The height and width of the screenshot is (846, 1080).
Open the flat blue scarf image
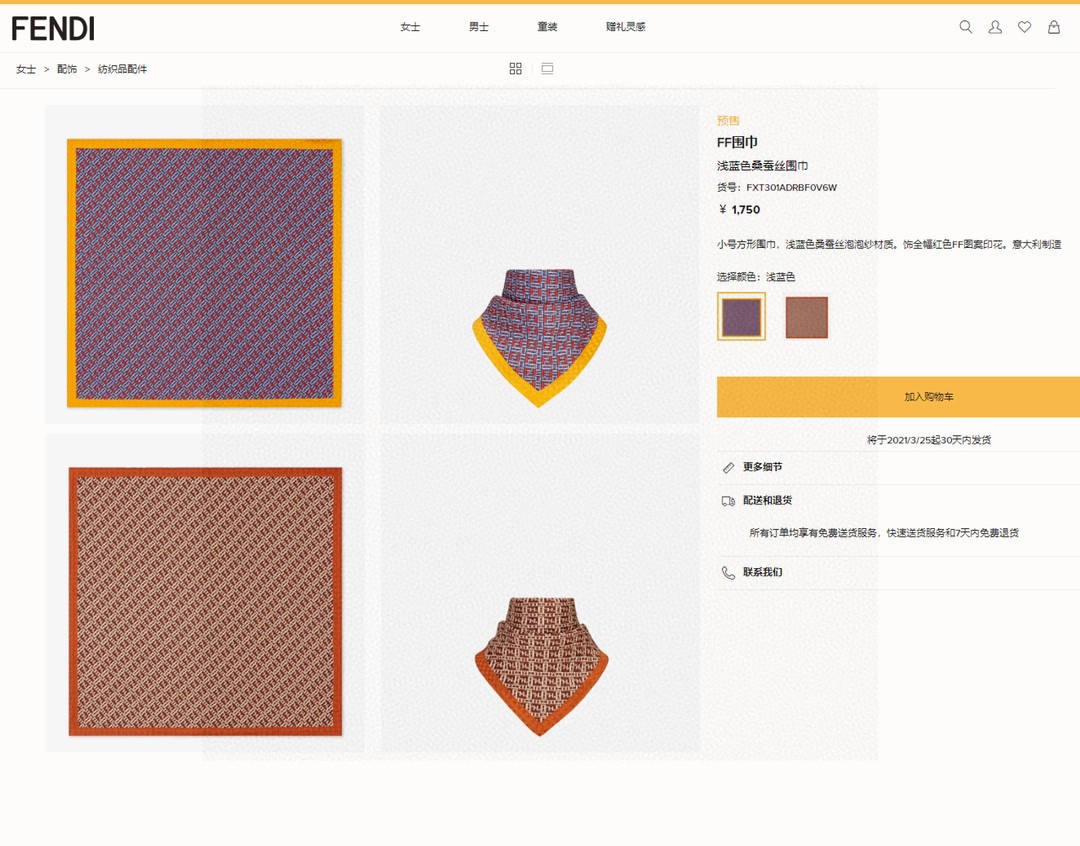204,273
